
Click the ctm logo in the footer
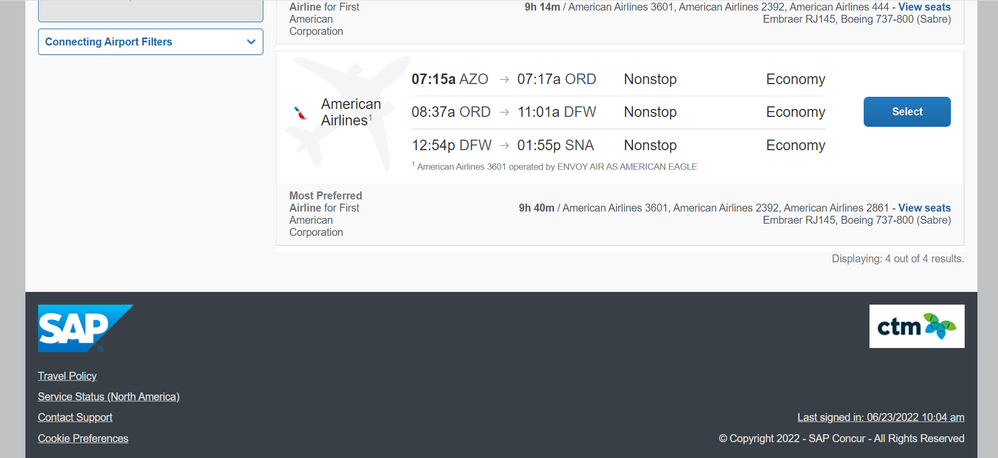tap(916, 326)
